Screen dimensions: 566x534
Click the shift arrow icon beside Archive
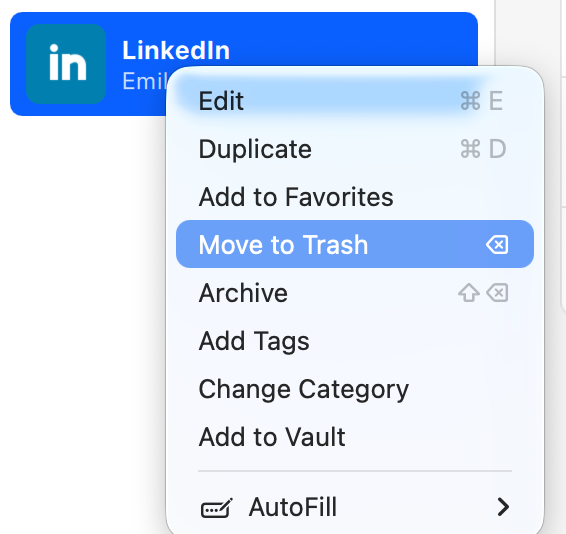pyautogui.click(x=469, y=293)
